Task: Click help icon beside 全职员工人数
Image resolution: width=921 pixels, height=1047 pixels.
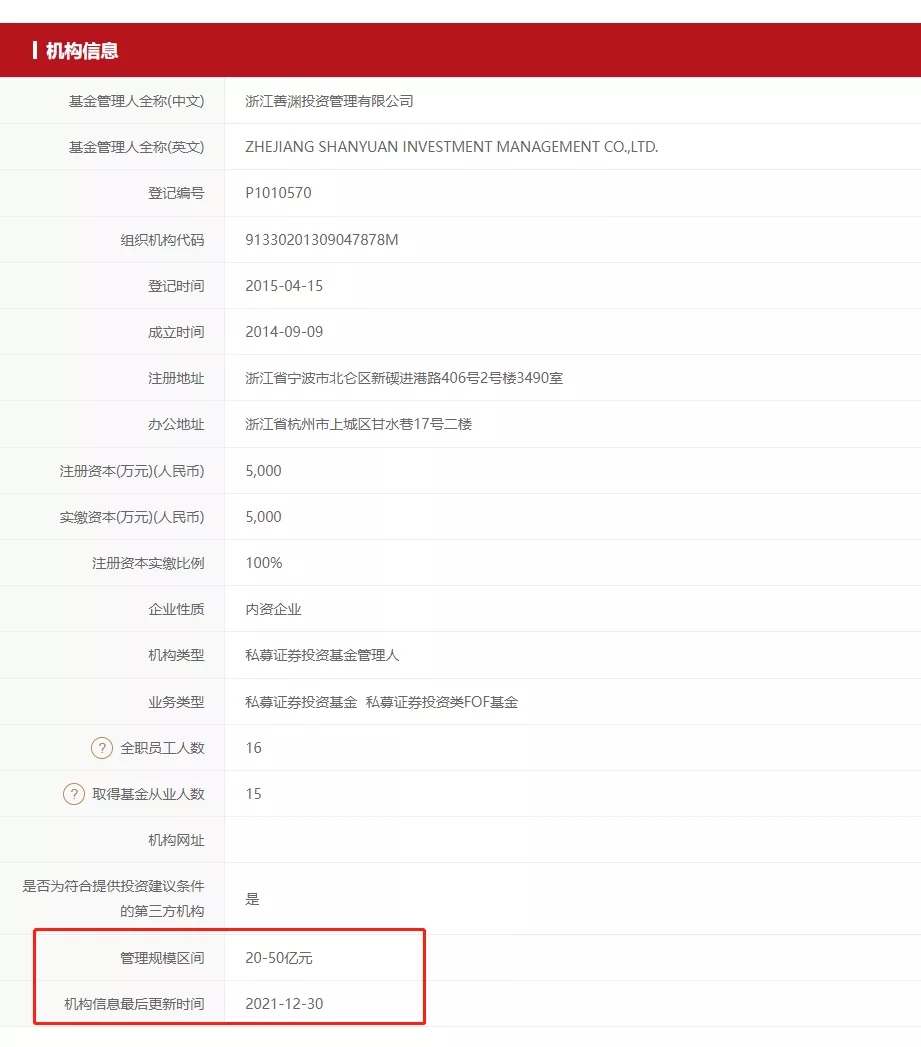Action: (102, 748)
